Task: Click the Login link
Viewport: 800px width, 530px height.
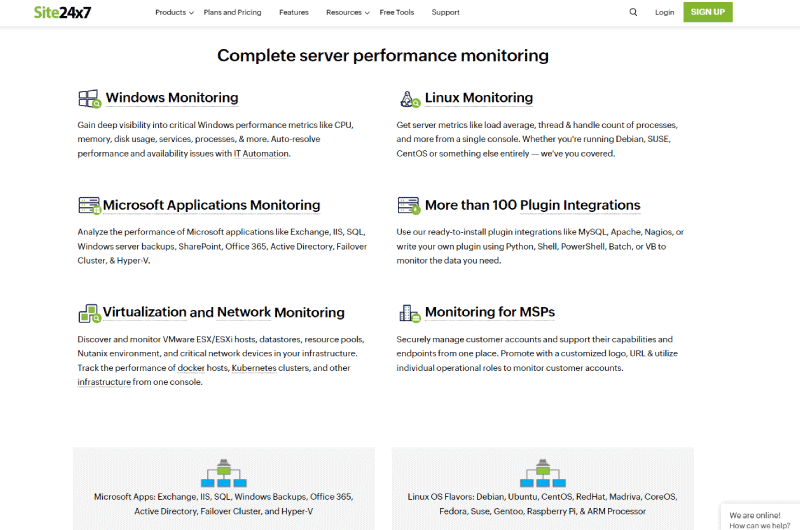Action: pos(664,12)
